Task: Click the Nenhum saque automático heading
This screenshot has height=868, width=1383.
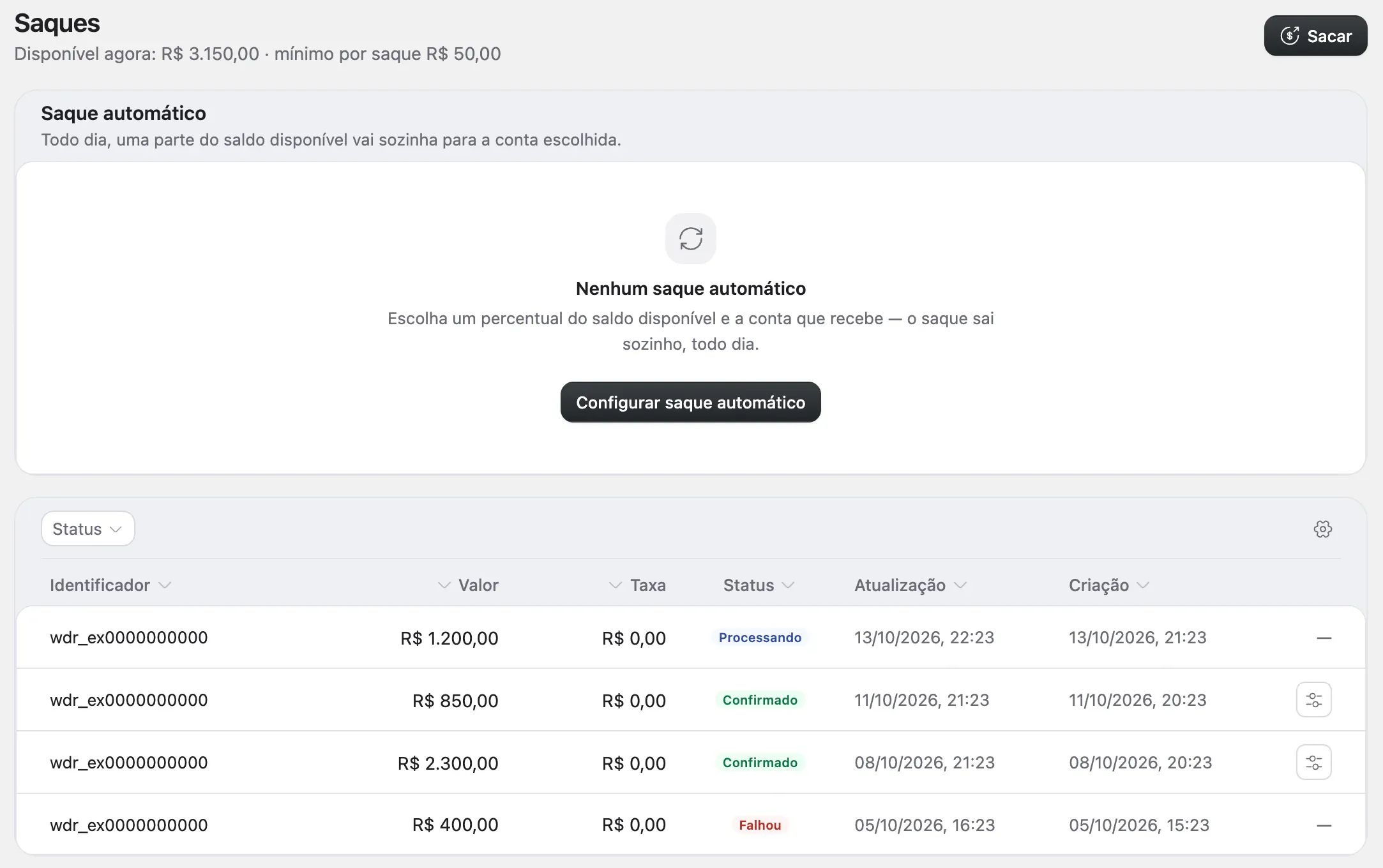Action: click(690, 288)
